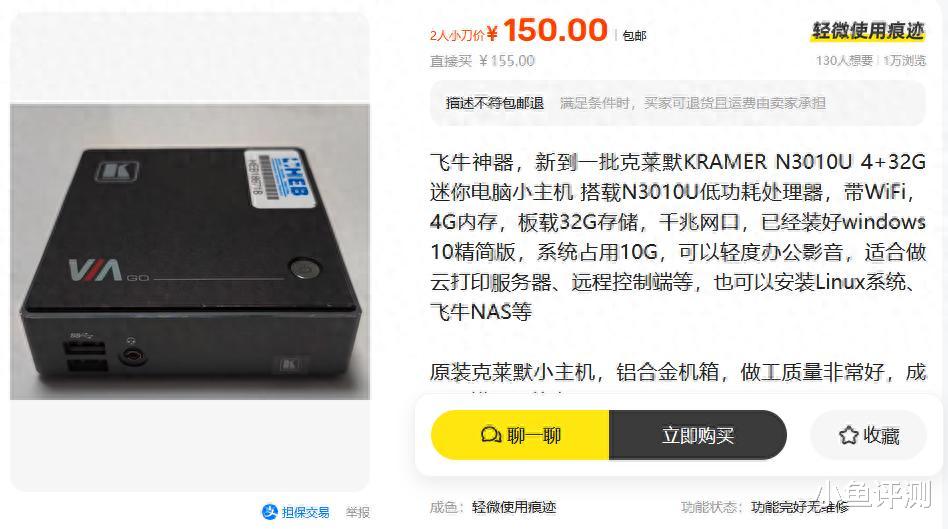Click the 2人小刀价 ¥150.00 price
Viewport: 948px width, 529px height.
click(x=519, y=30)
